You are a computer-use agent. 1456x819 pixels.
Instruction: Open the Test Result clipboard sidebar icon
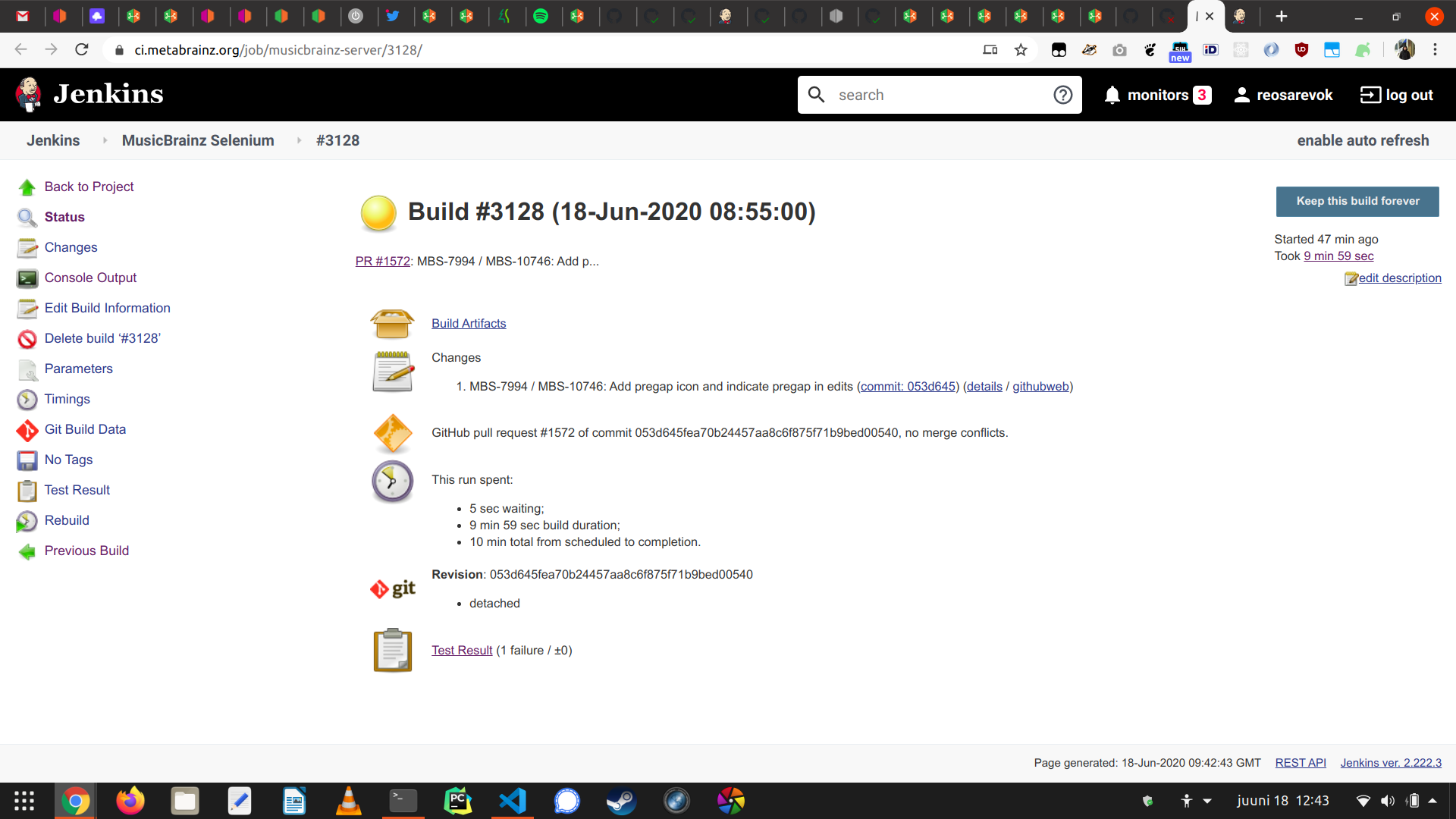[x=27, y=491]
